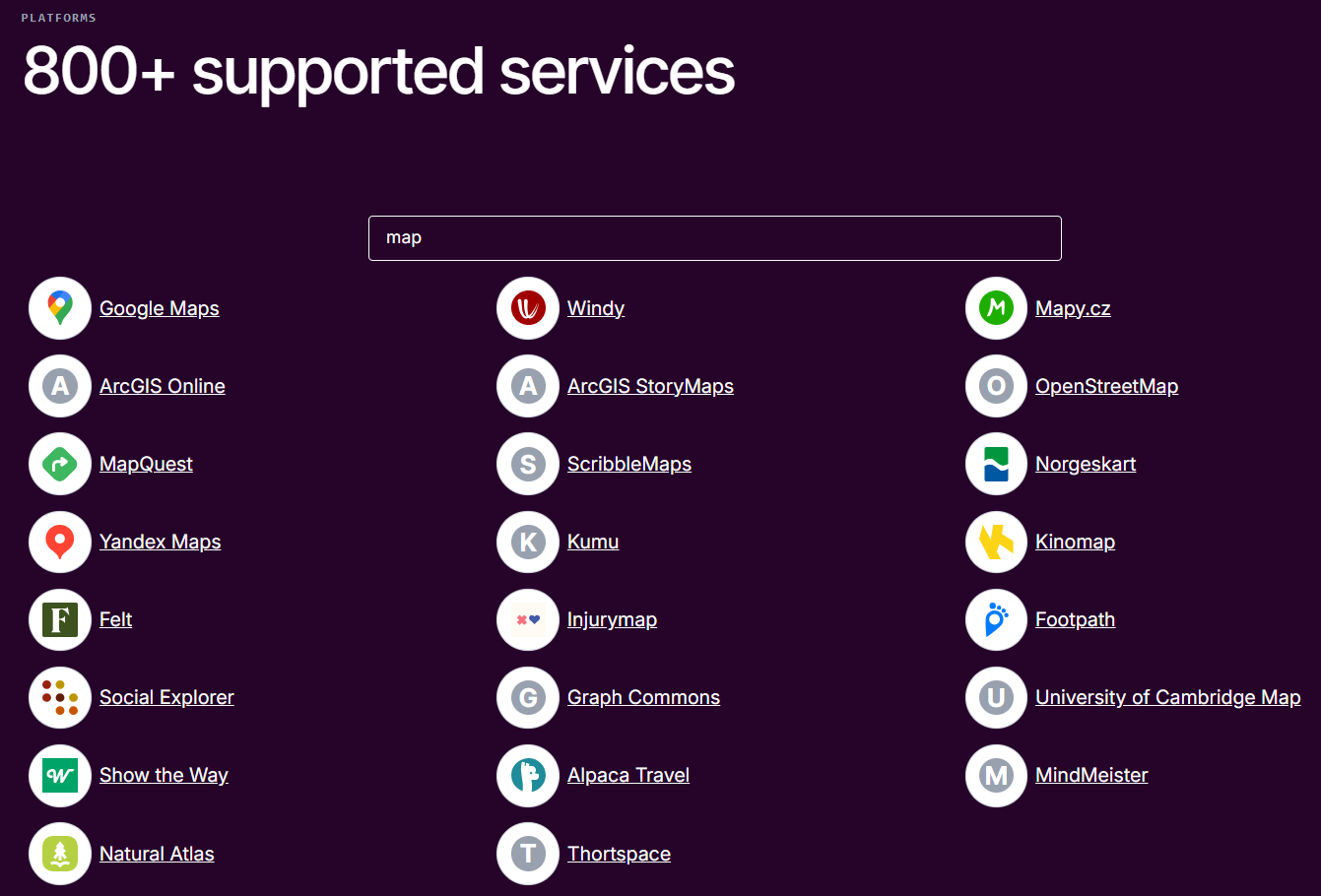The height and width of the screenshot is (896, 1321).
Task: Click the Social Explorer dots icon
Action: (x=60, y=697)
